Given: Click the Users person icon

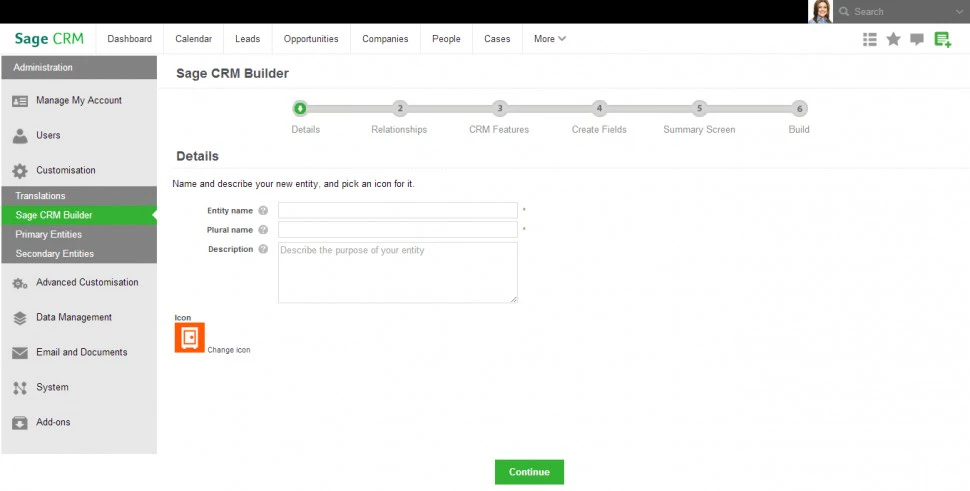Looking at the screenshot, I should click(20, 136).
